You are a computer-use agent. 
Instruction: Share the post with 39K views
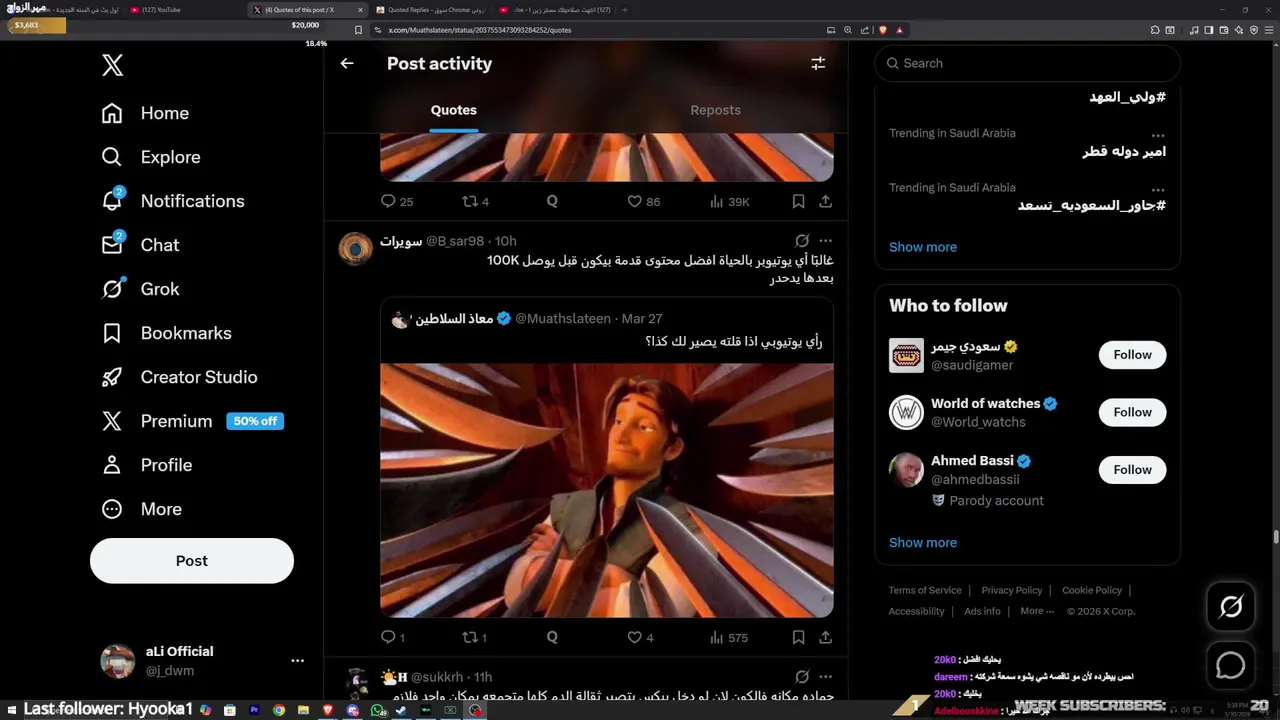(825, 201)
